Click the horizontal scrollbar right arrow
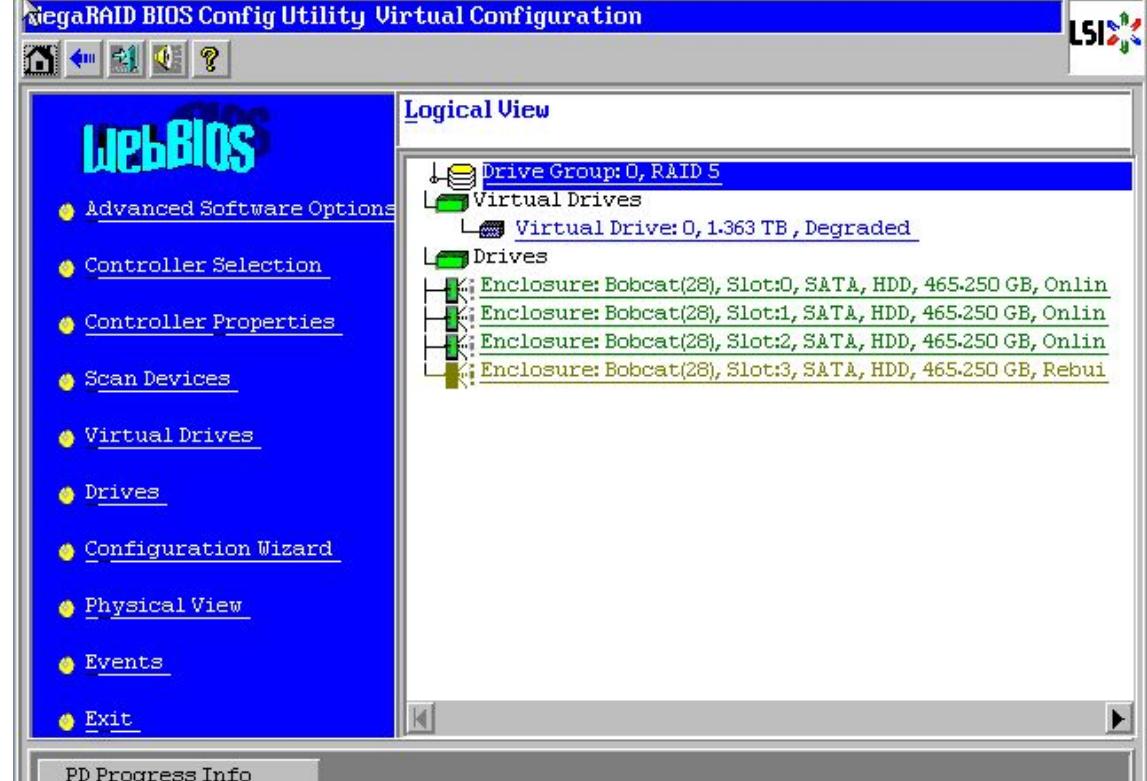The width and height of the screenshot is (1147, 781). point(1118,718)
